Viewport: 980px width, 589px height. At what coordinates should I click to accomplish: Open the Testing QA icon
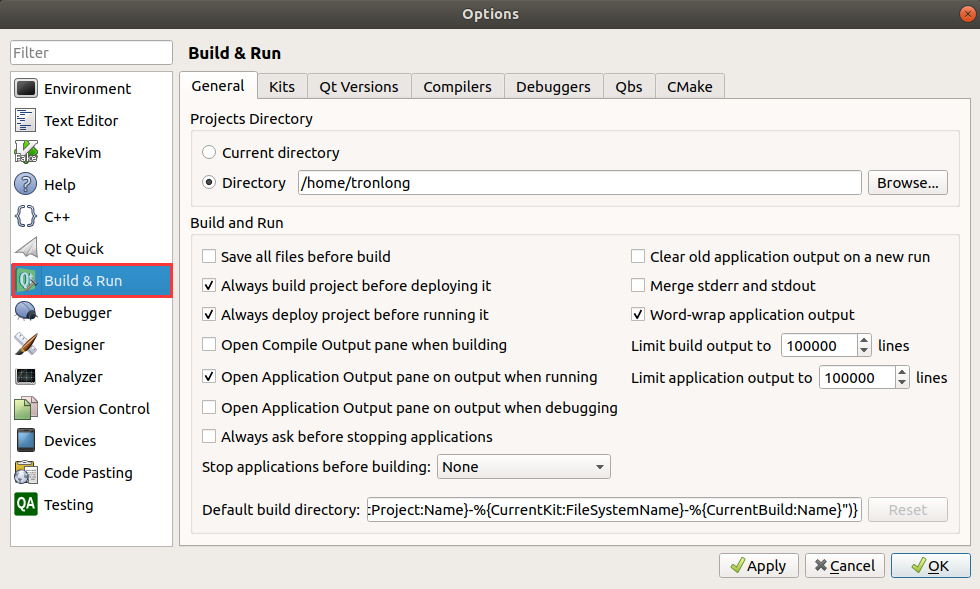pyautogui.click(x=27, y=505)
